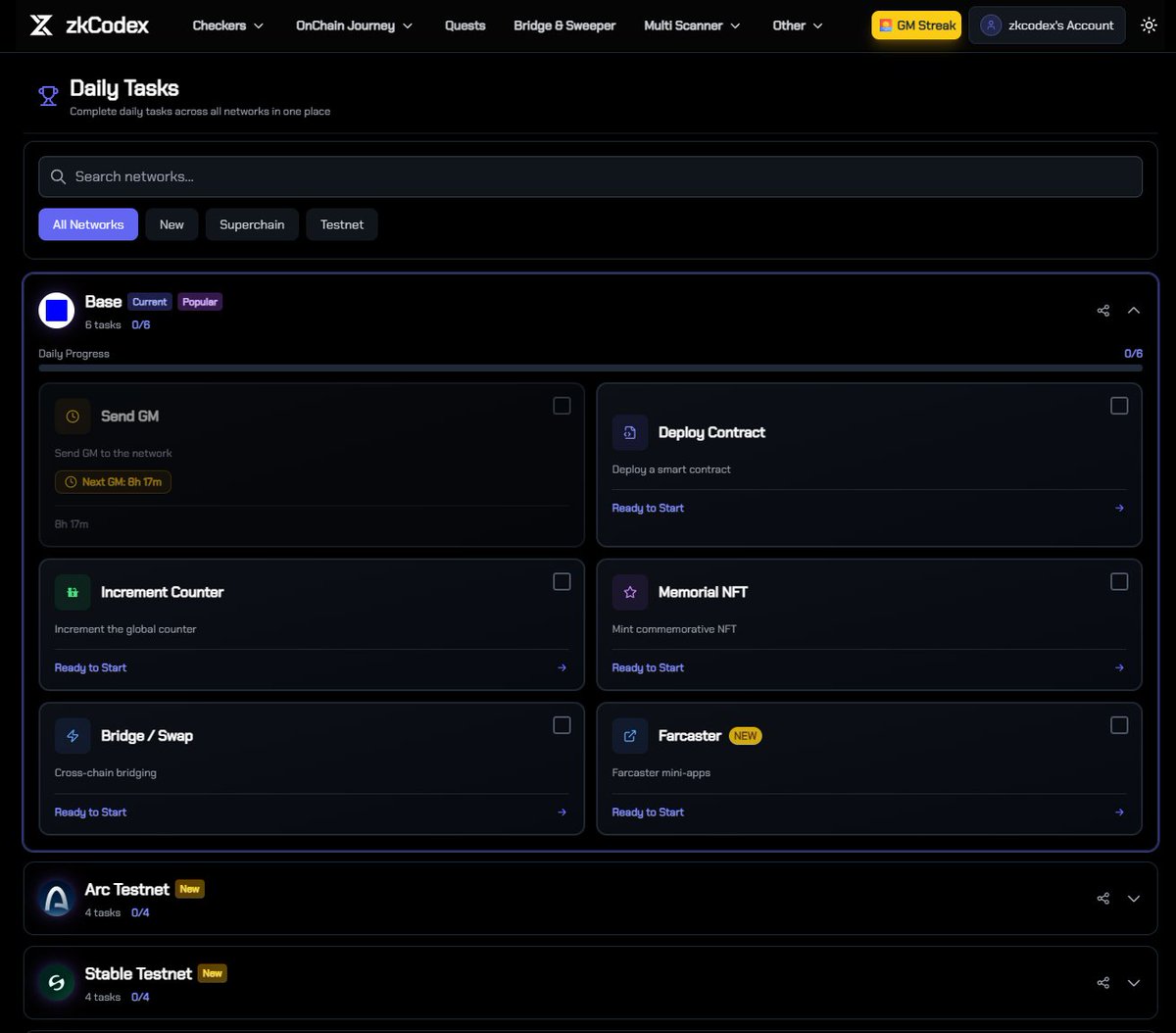The height and width of the screenshot is (1033, 1176).
Task: Open the Other dropdown menu
Action: click(798, 25)
